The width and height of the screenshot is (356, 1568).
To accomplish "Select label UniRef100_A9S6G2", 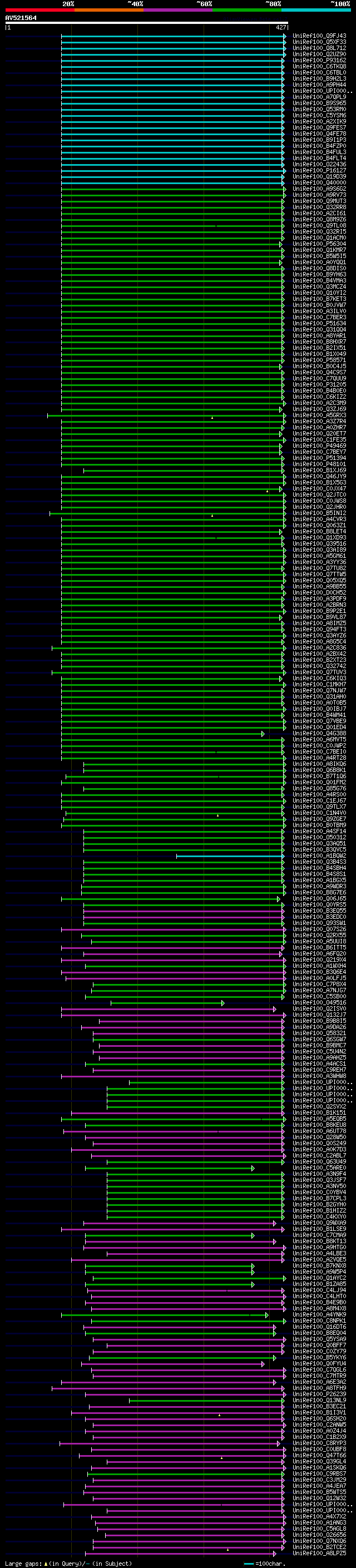I will (x=319, y=189).
